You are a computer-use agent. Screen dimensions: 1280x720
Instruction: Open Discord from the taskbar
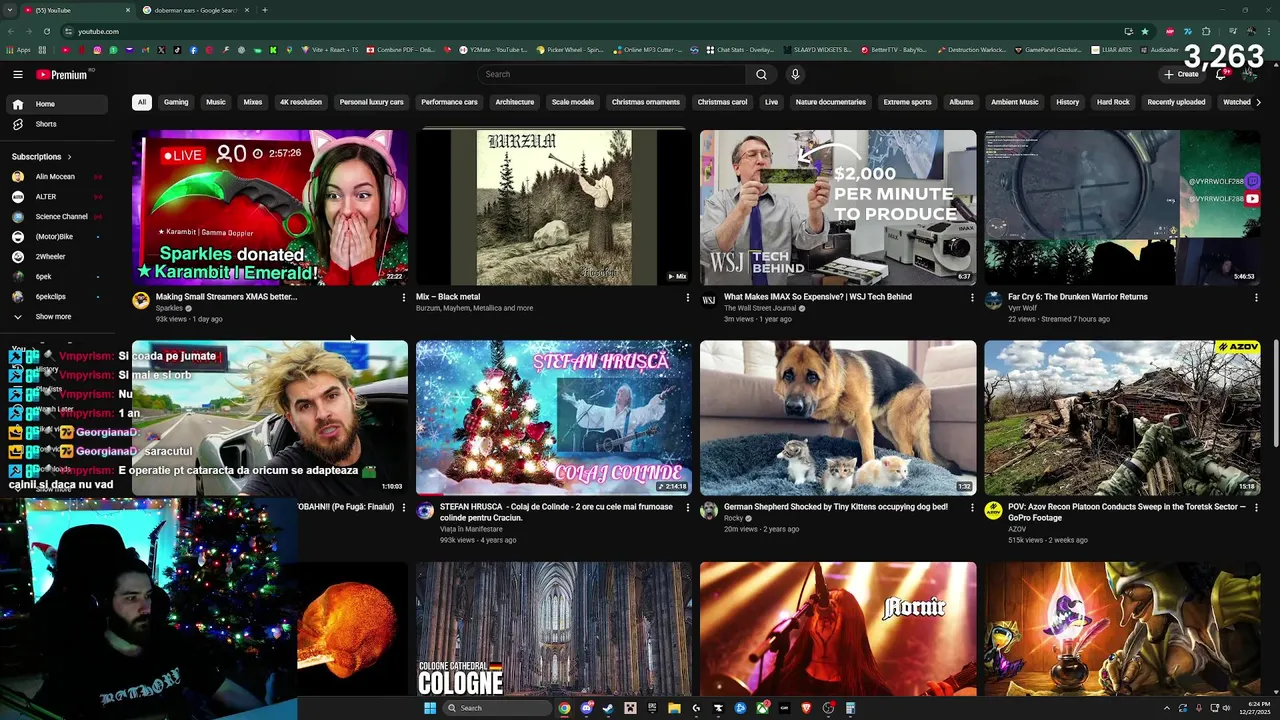tap(586, 708)
